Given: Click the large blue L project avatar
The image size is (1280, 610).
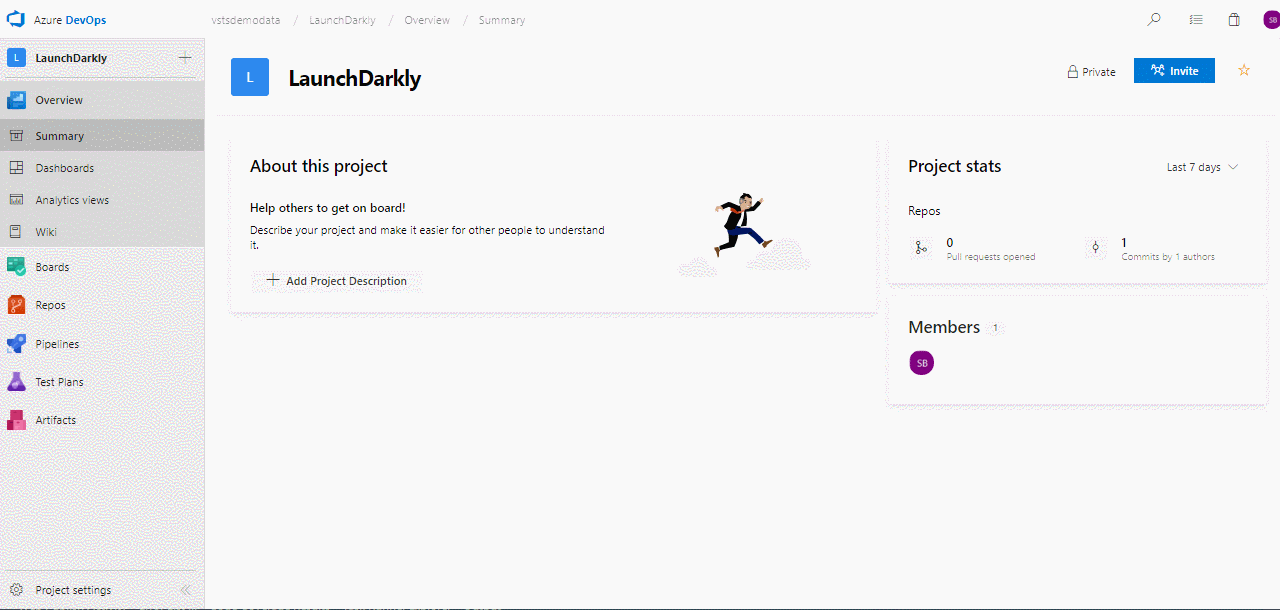Looking at the screenshot, I should 250,77.
